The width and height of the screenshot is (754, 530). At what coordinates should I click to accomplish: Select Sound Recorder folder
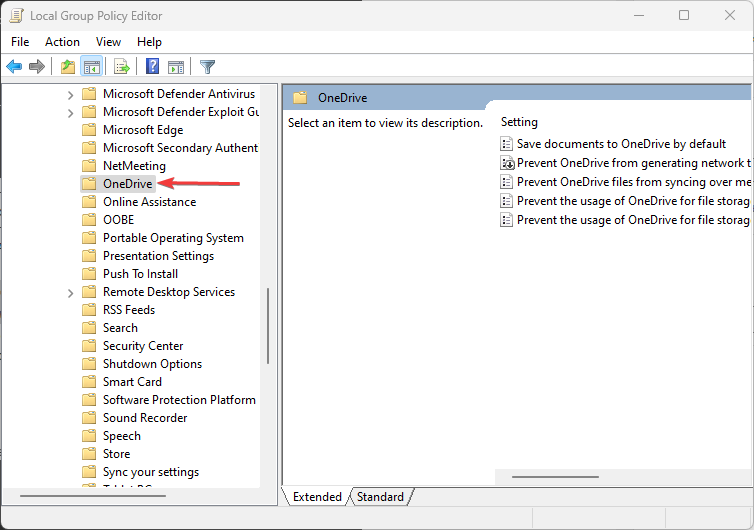point(145,418)
